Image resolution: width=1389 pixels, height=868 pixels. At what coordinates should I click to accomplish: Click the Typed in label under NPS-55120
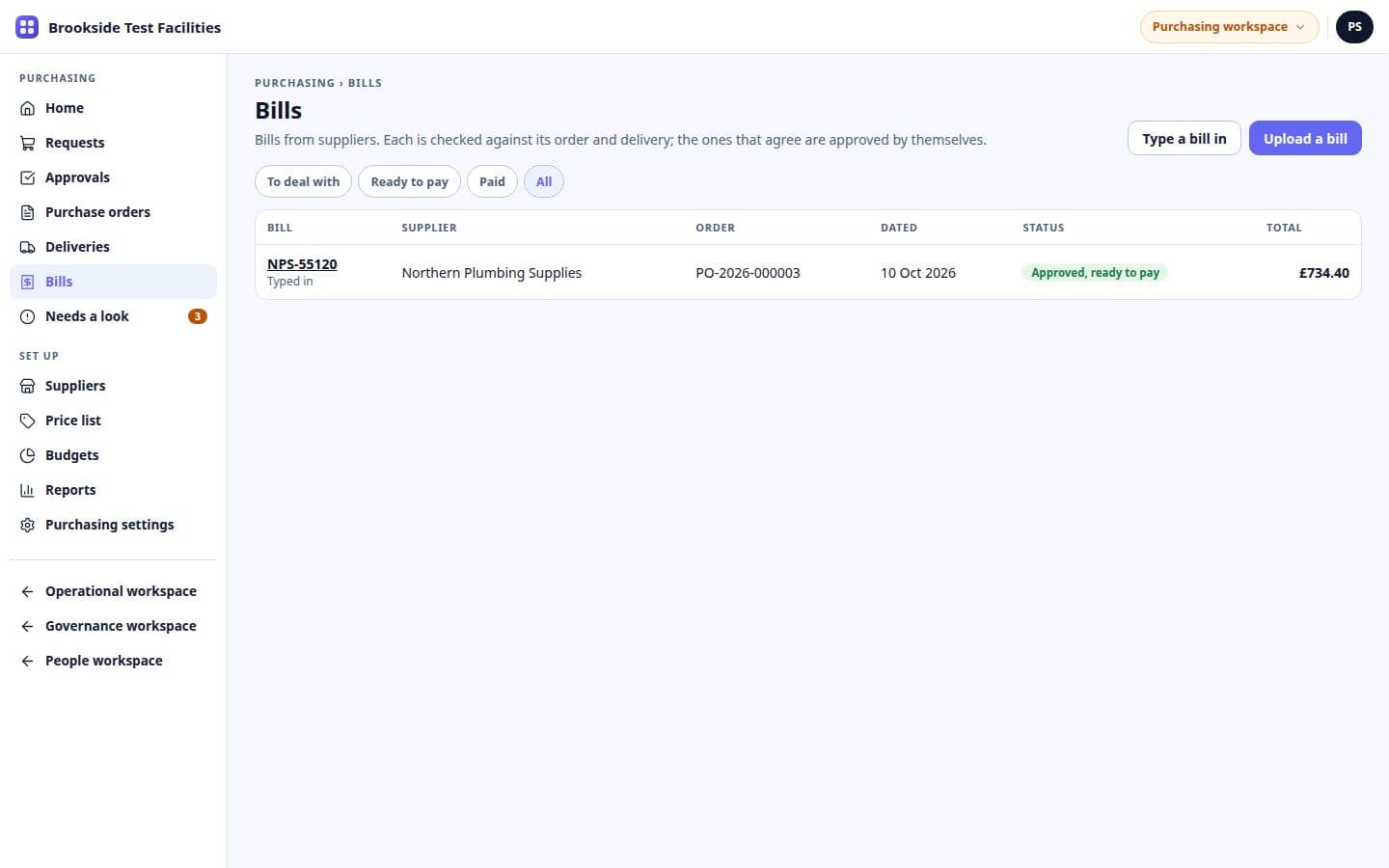(290, 282)
